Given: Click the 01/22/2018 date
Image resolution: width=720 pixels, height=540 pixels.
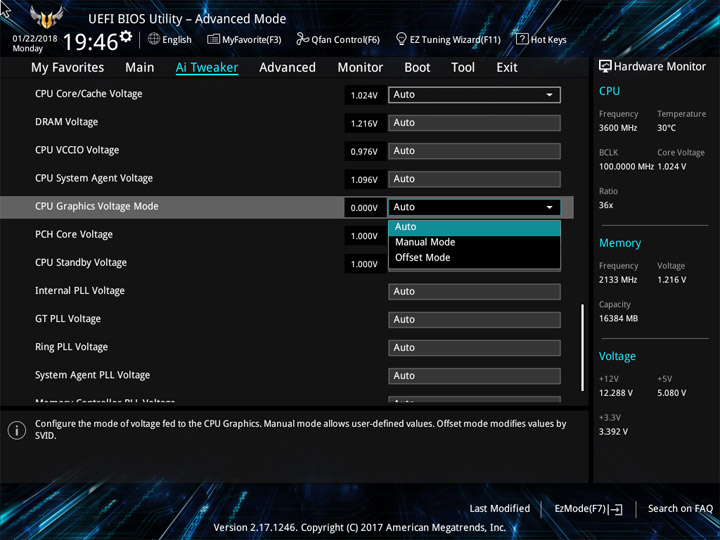Looking at the screenshot, I should [x=35, y=39].
